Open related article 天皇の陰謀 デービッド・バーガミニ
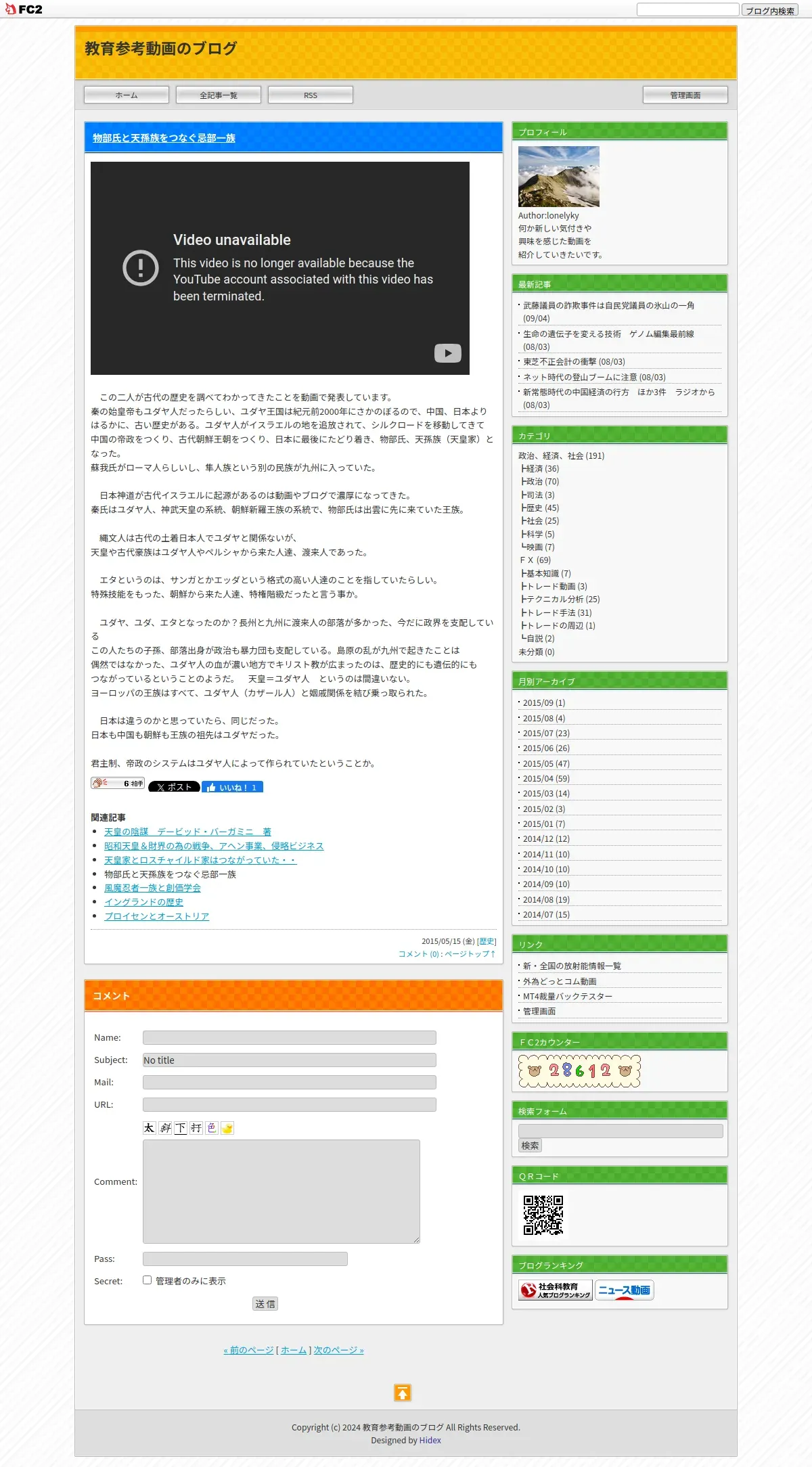 (x=187, y=832)
